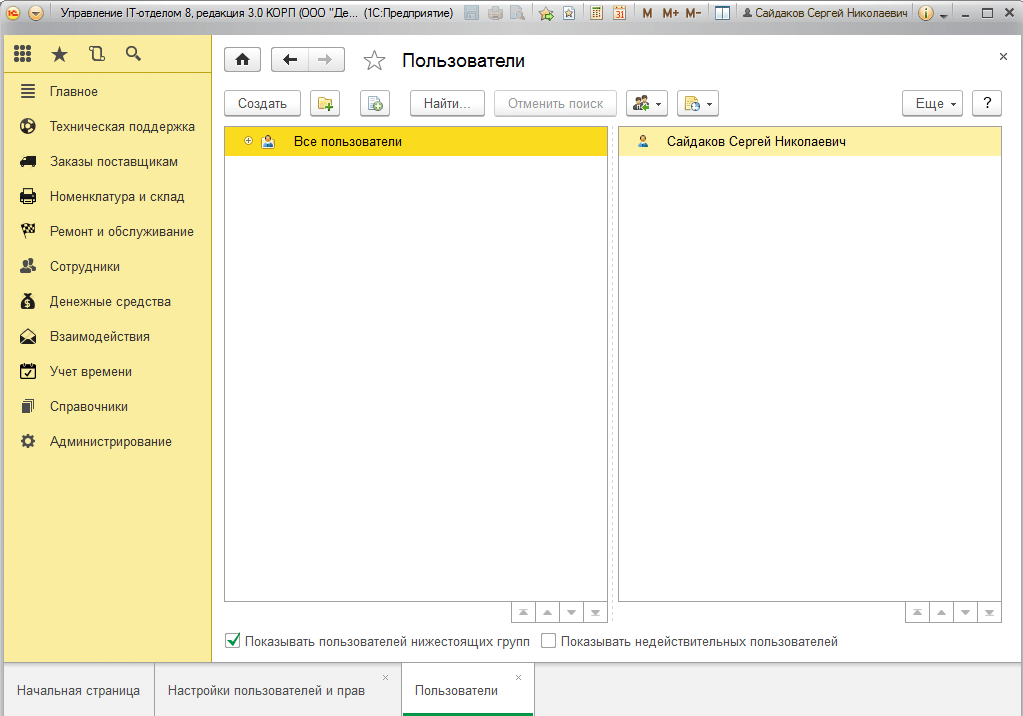Close the Пользователи form with X
This screenshot has height=716, width=1023.
(x=1003, y=57)
